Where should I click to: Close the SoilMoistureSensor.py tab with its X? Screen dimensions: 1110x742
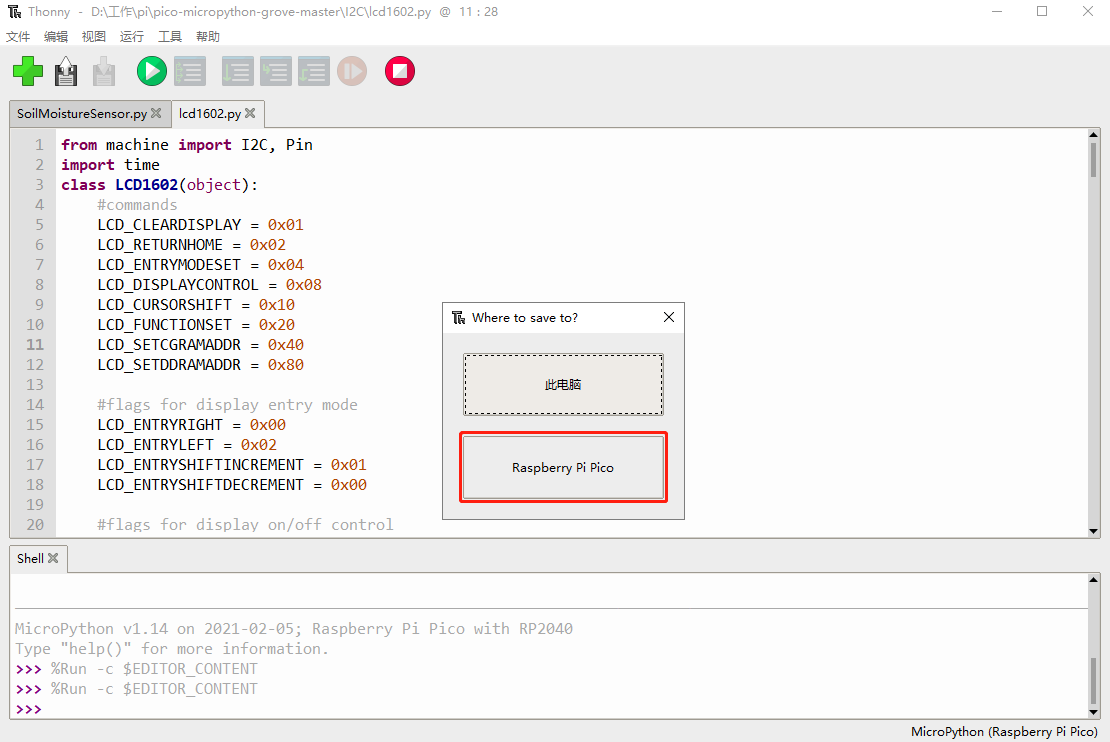[156, 113]
